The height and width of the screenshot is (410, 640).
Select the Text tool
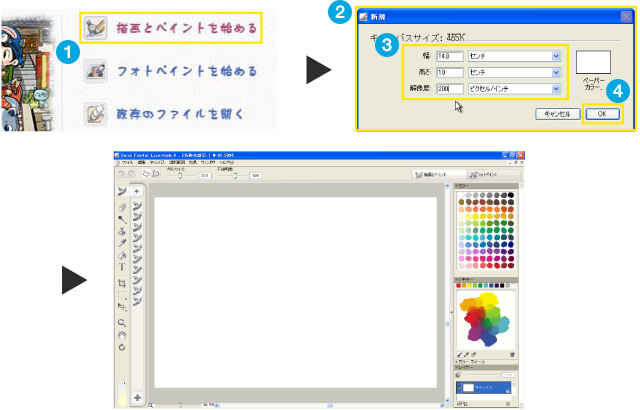(x=122, y=267)
